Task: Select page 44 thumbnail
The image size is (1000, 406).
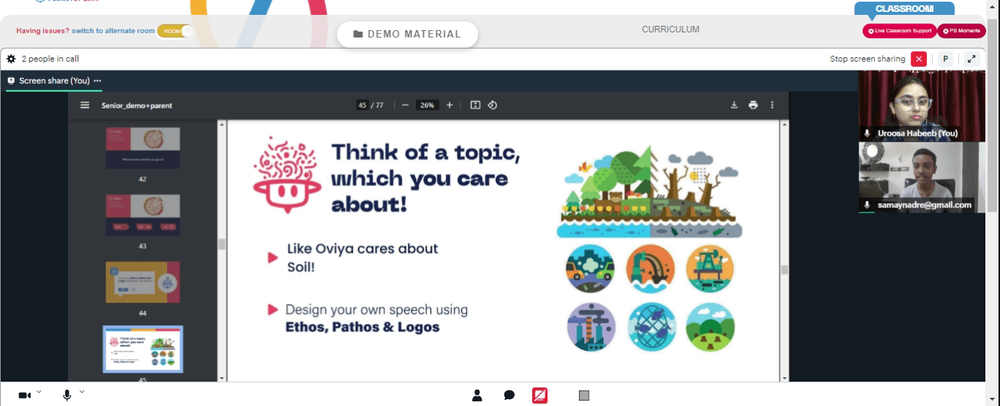Action: coord(143,282)
